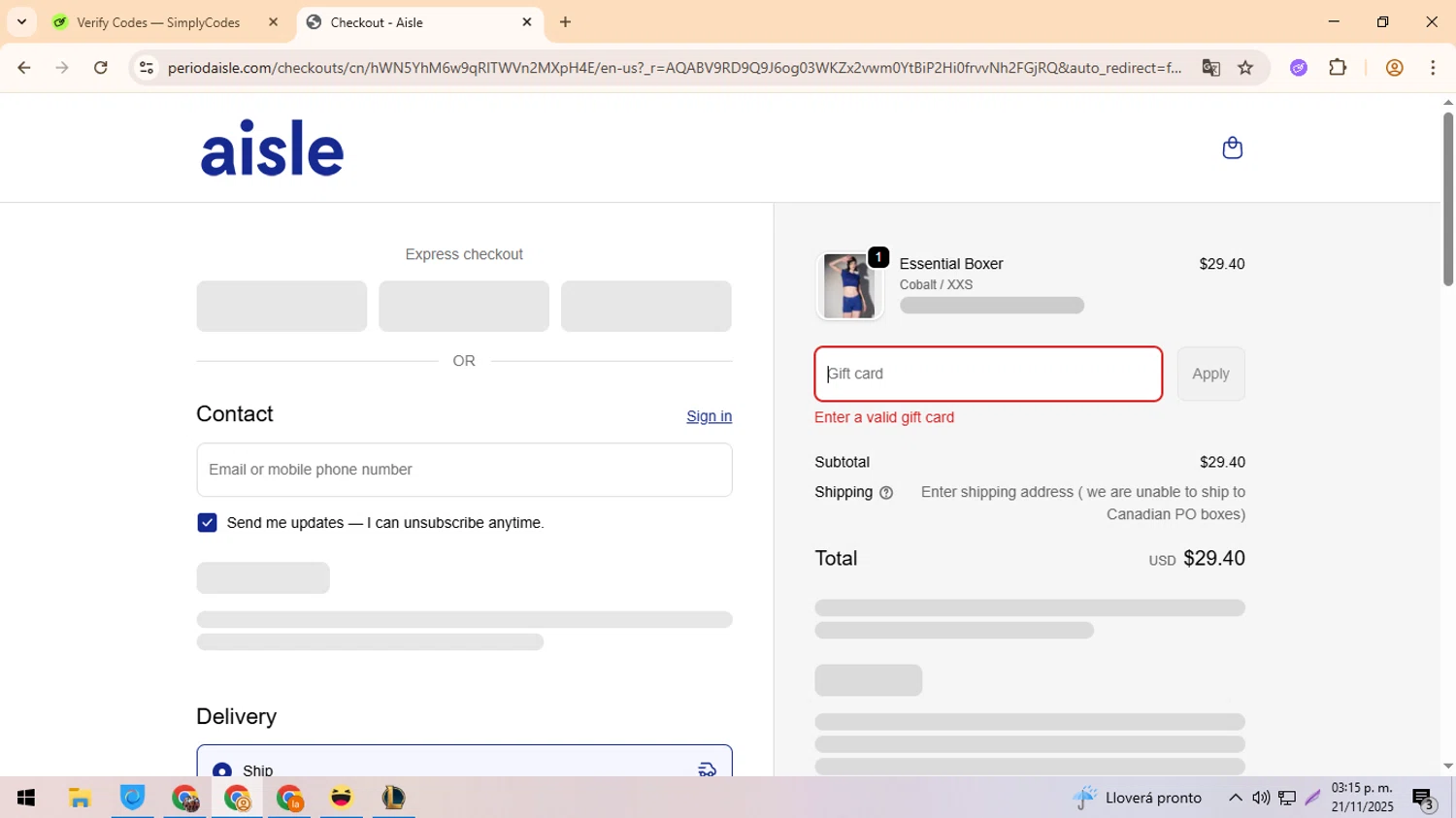The height and width of the screenshot is (818, 1456).
Task: Select the Ship delivery radio button
Action: pos(221,770)
